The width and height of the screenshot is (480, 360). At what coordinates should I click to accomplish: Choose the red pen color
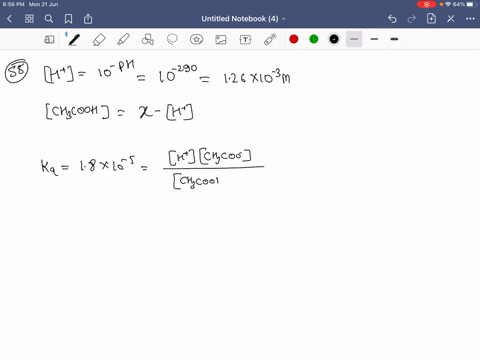294,39
